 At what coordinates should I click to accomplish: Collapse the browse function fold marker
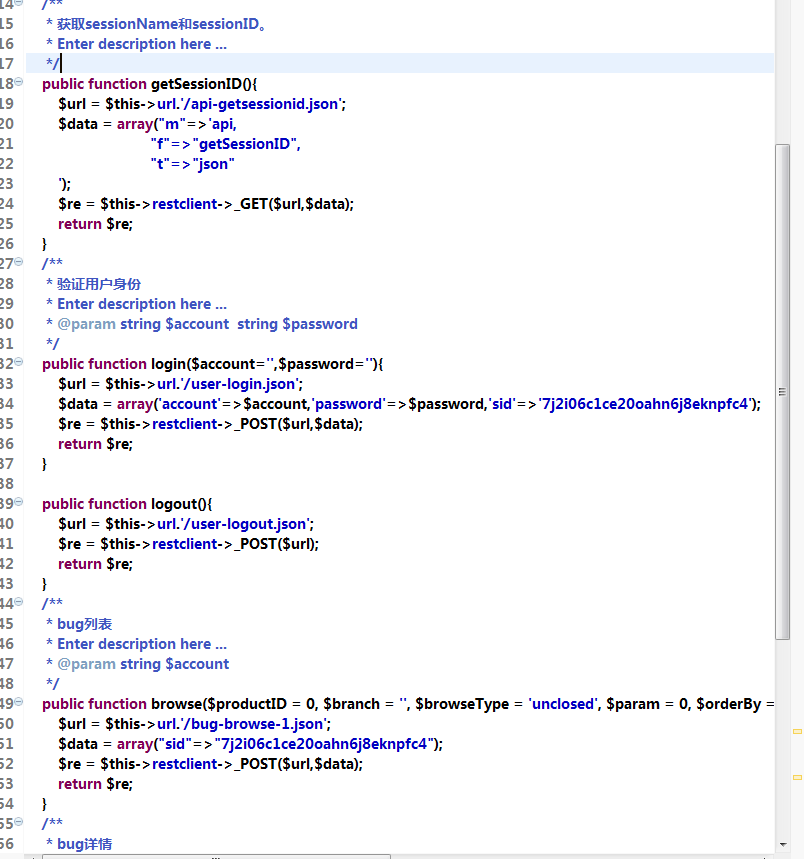point(19,702)
